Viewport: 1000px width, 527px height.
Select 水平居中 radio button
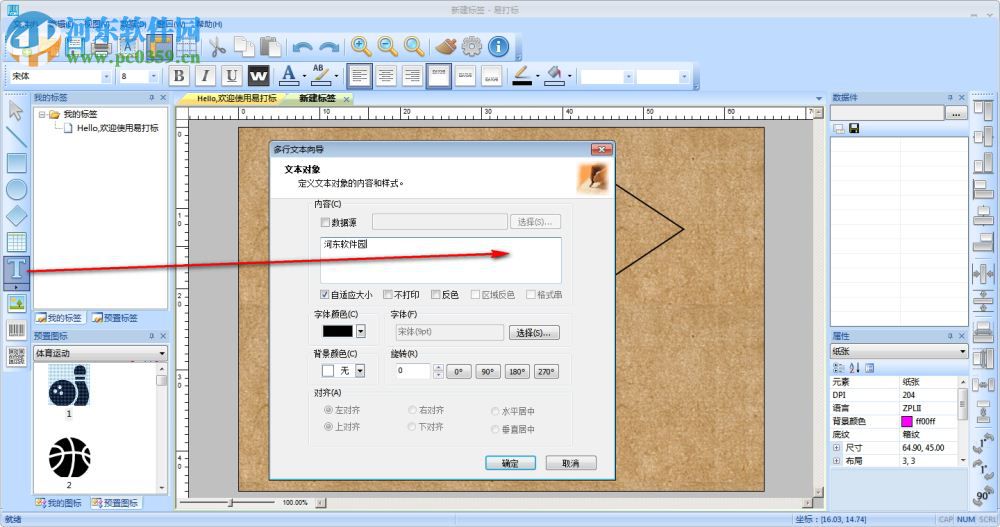click(495, 411)
